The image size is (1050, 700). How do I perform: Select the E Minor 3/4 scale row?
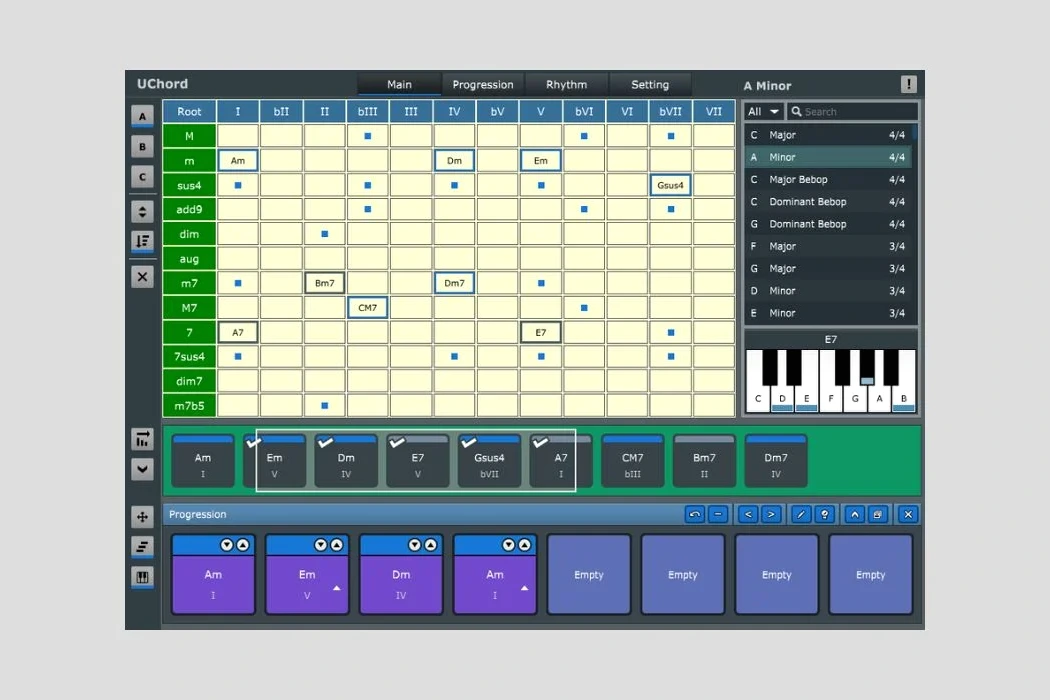tap(828, 313)
